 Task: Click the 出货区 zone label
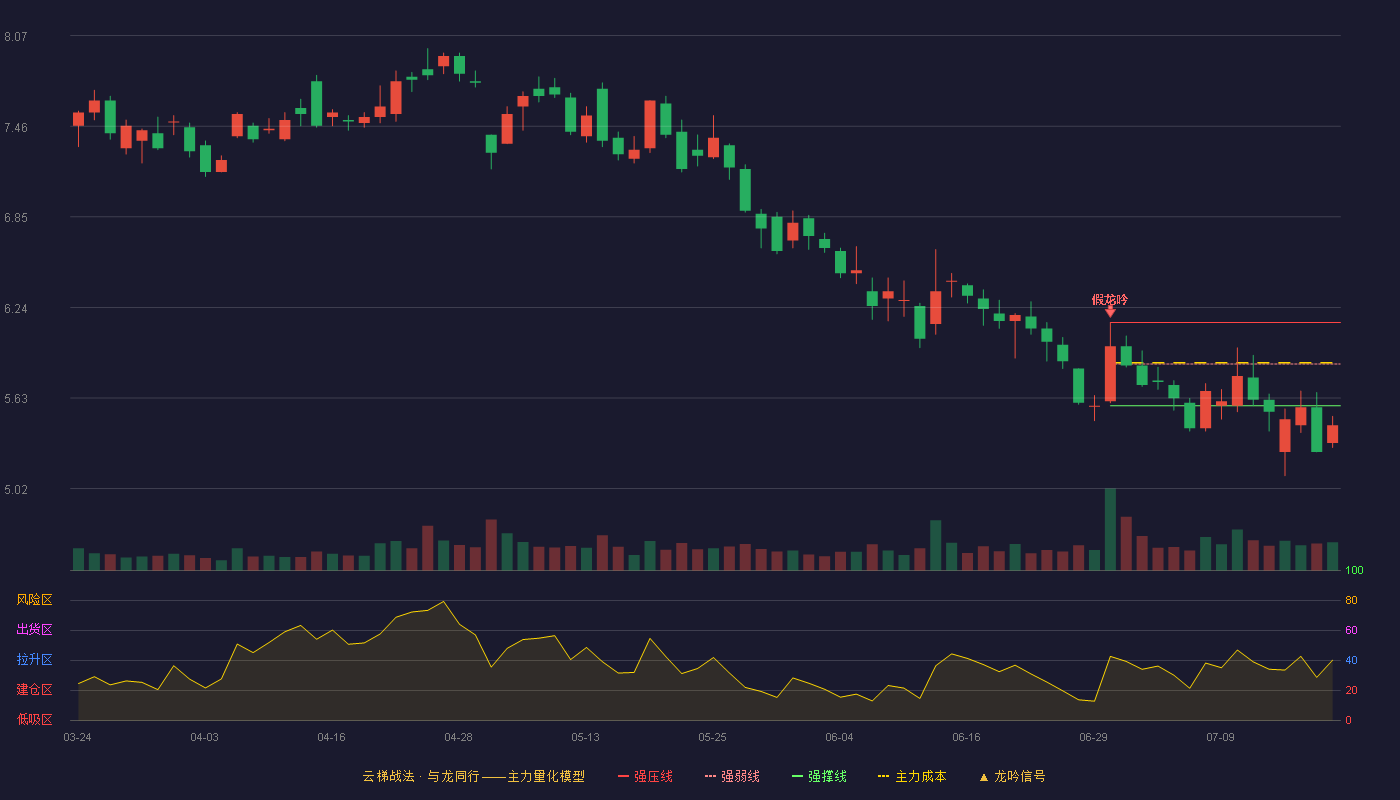tap(34, 630)
